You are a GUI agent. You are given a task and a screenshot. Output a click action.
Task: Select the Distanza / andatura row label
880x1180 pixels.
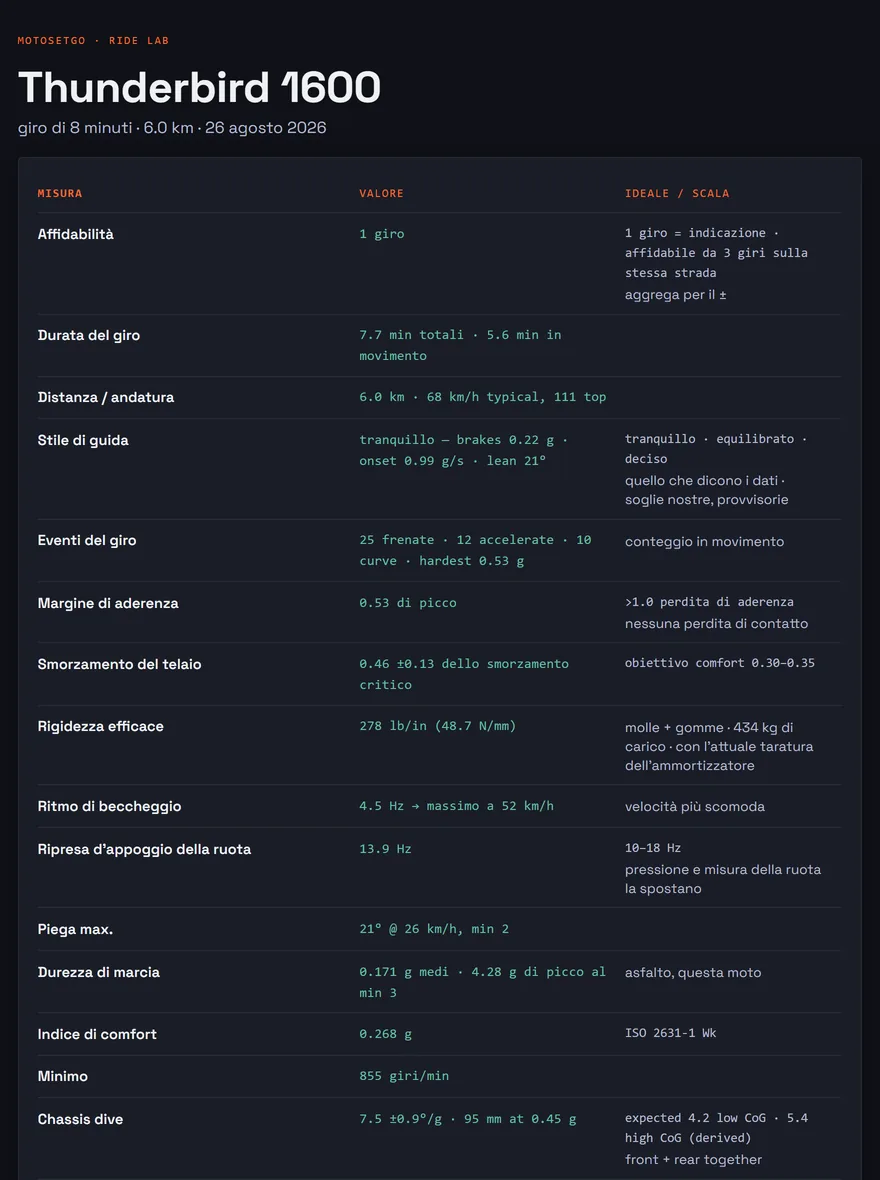(x=105, y=397)
